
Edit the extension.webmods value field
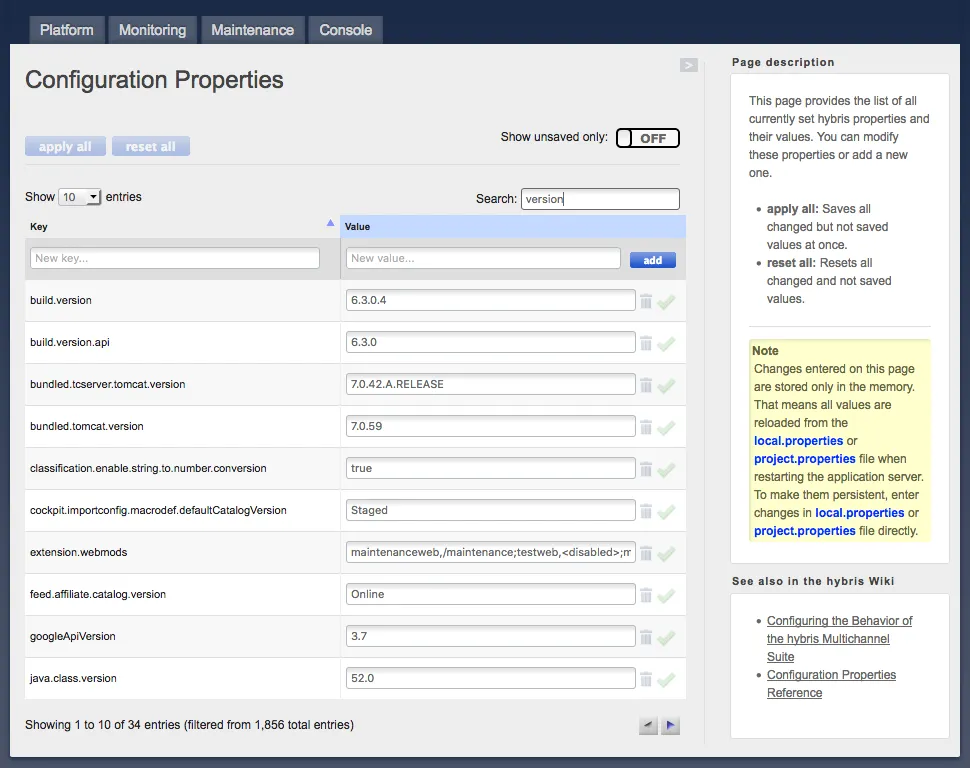491,552
